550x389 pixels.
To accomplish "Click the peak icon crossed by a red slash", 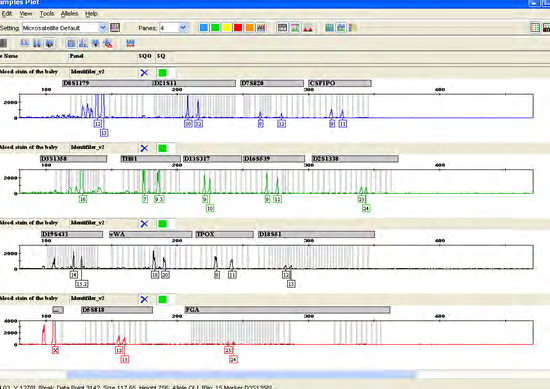I will 108,43.
